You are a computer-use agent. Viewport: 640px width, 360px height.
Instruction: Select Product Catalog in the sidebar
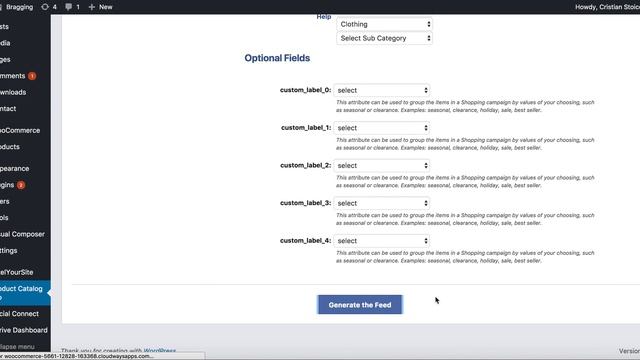25,293
